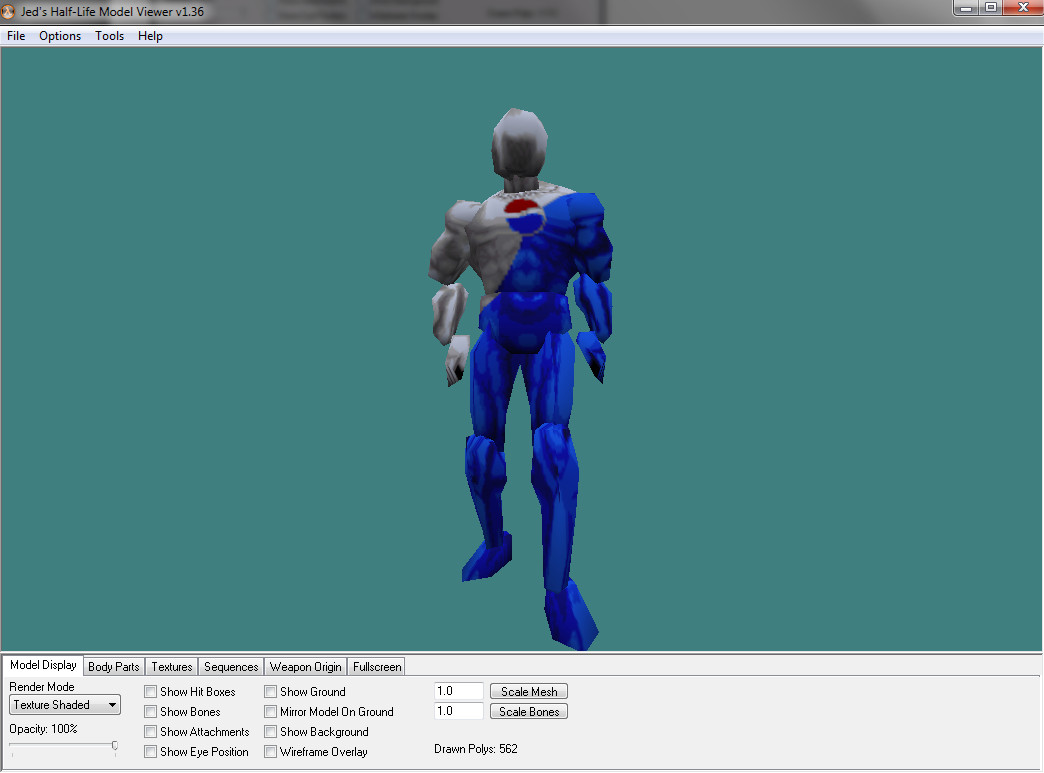Switch to the Weapon Origin tab
This screenshot has width=1044, height=773.
(x=305, y=666)
